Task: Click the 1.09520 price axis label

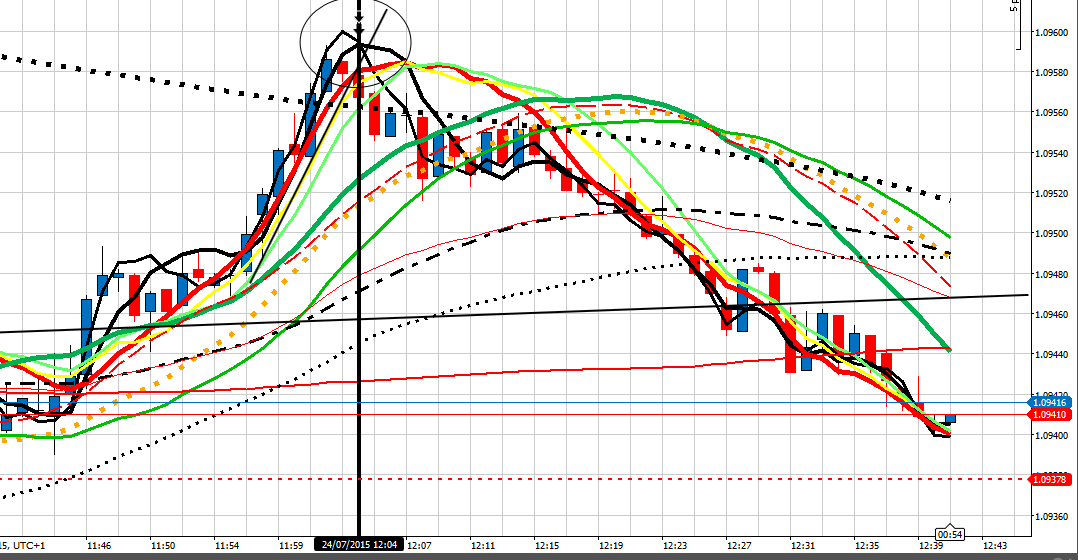Action: tap(1051, 194)
